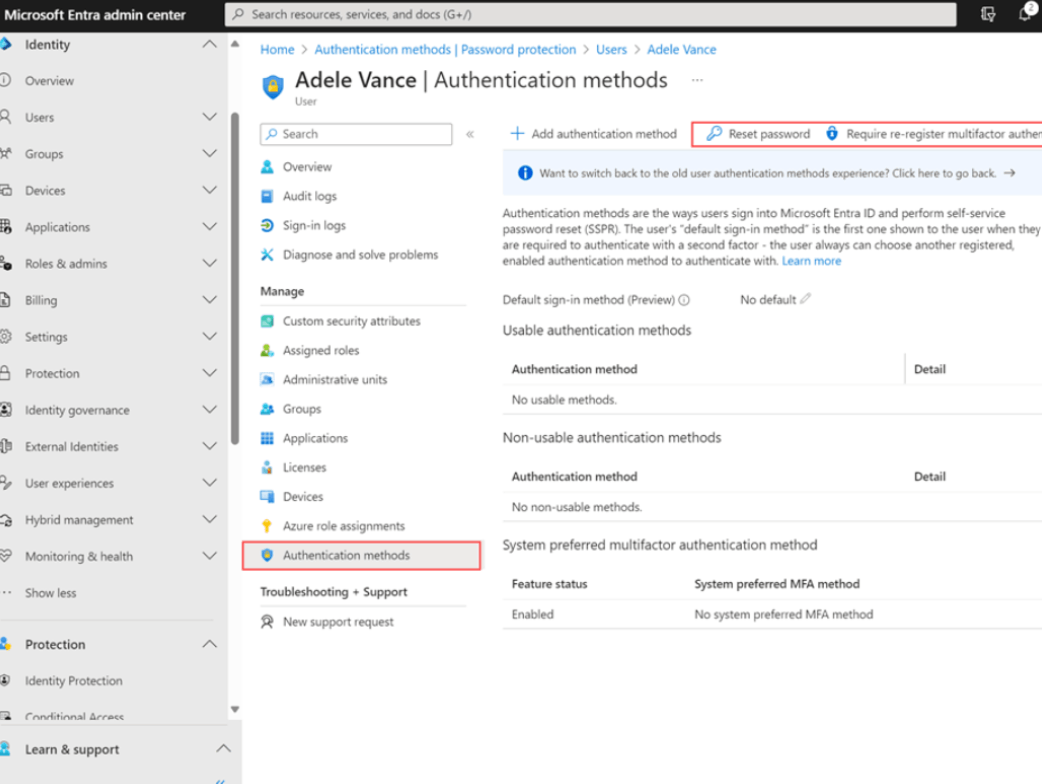1042x784 pixels.
Task: Open Administrative units via its icon
Action: point(266,379)
